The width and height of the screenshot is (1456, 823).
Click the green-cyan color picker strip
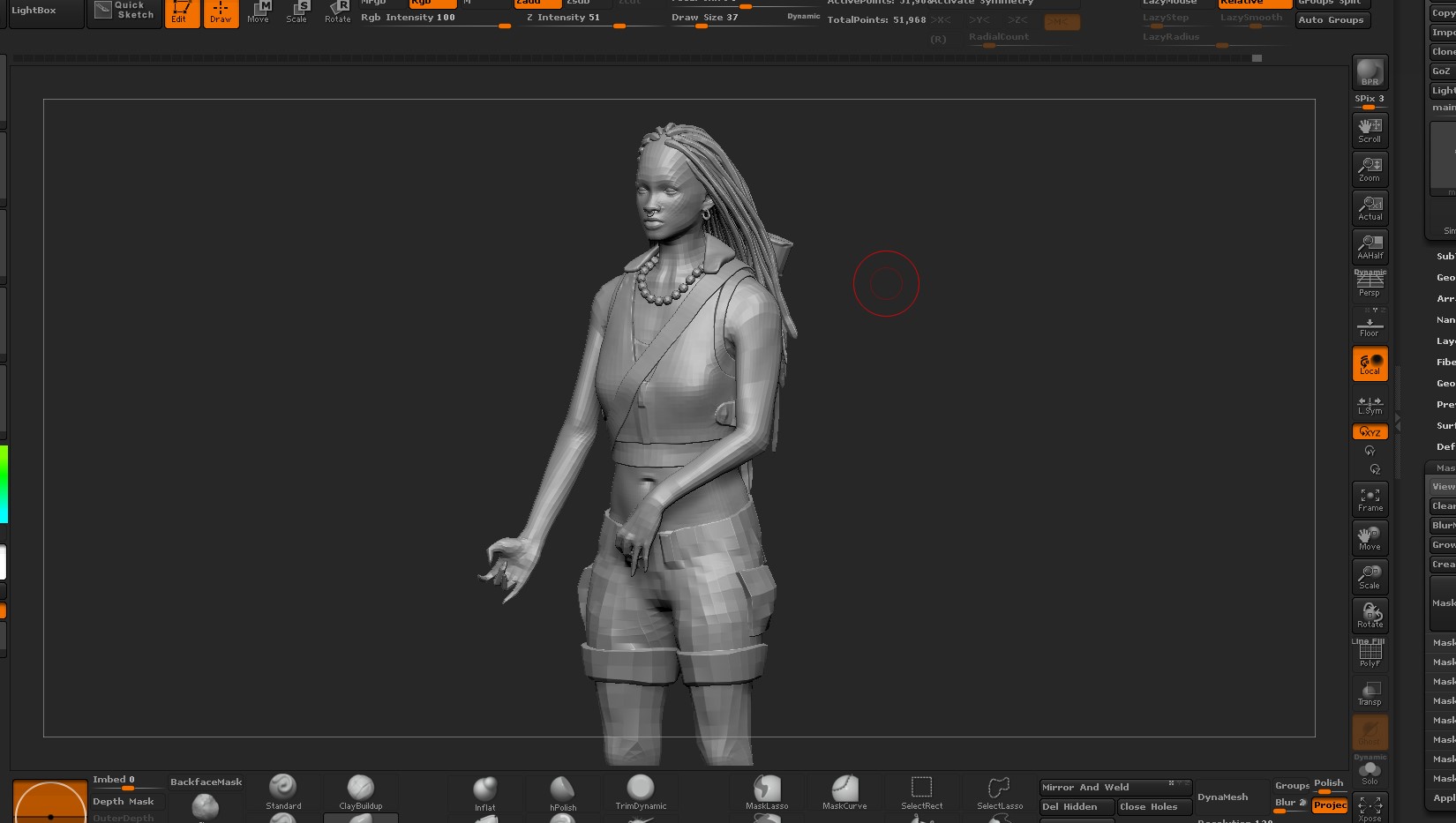click(x=4, y=484)
